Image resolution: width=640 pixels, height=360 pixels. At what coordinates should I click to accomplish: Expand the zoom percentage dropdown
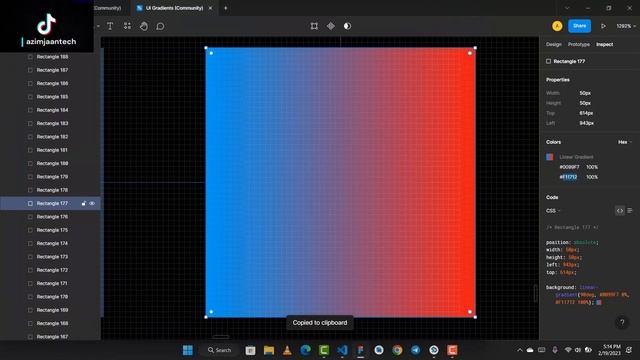click(x=626, y=26)
